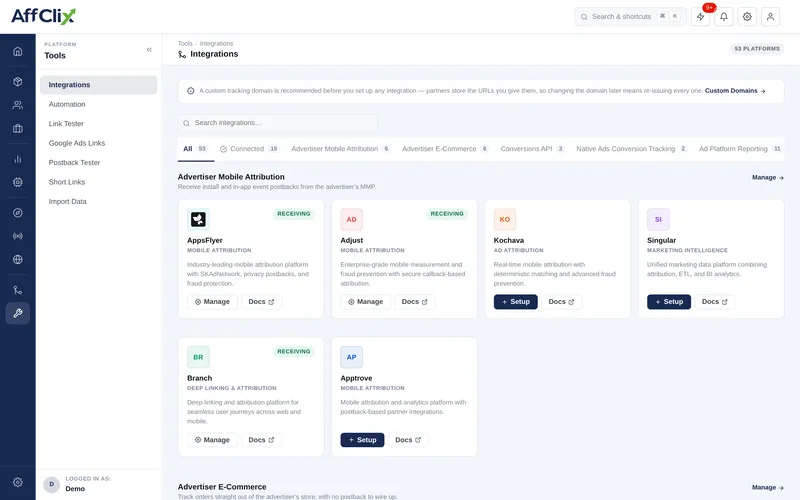Switch to Advertiser Mobile Attribution tab
The width and height of the screenshot is (800, 500).
341,149
